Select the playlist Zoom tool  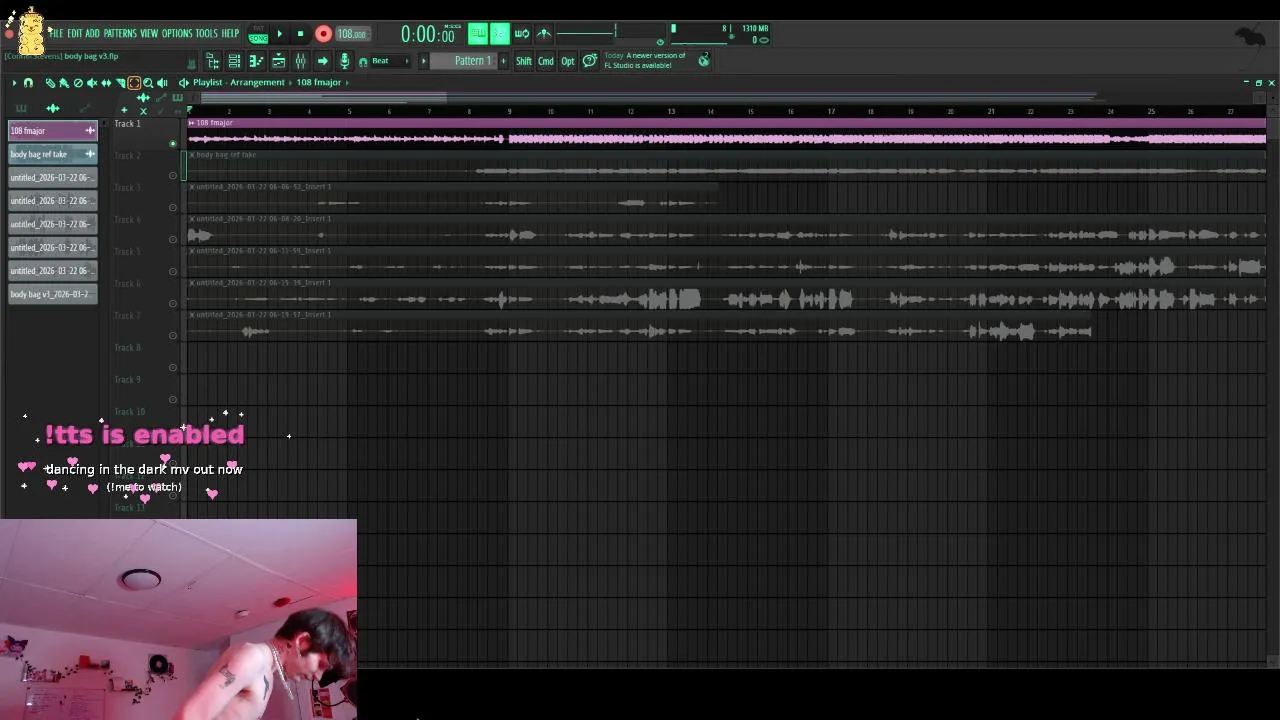(x=148, y=83)
